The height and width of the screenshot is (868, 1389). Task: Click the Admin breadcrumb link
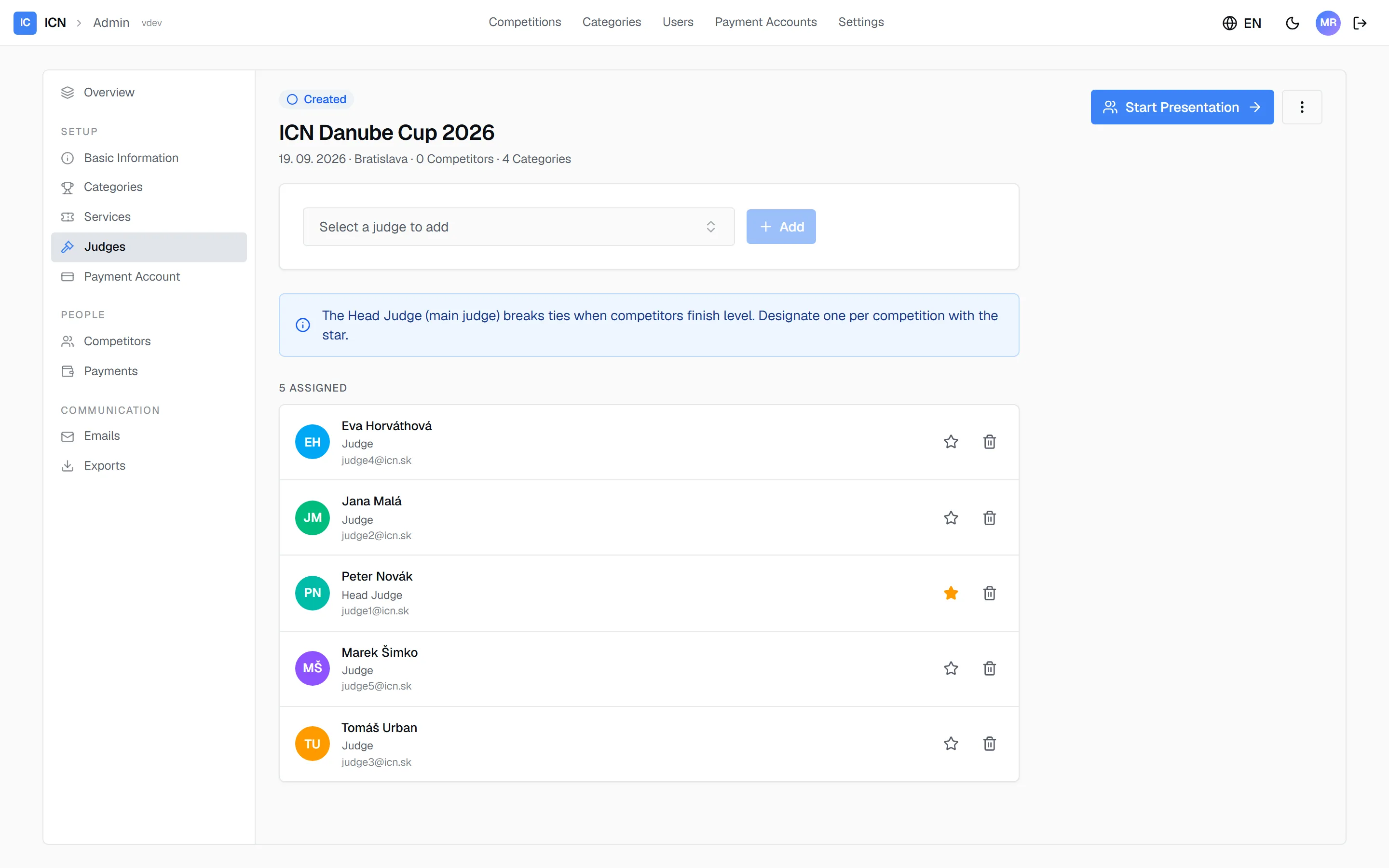[111, 23]
